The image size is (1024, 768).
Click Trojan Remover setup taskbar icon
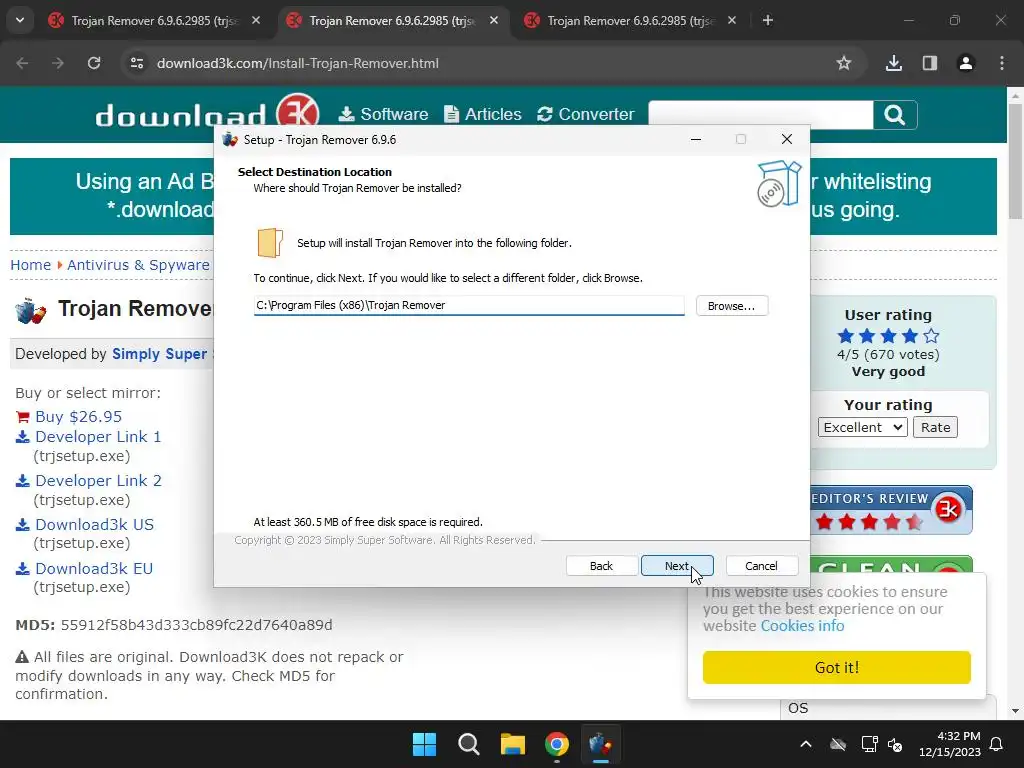600,744
